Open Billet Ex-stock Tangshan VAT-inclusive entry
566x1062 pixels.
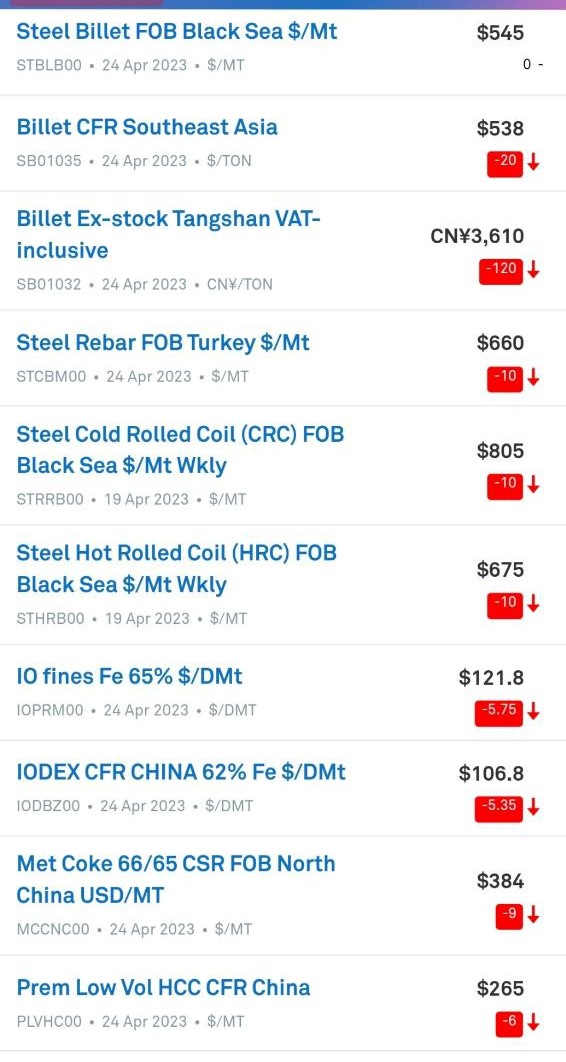169,234
